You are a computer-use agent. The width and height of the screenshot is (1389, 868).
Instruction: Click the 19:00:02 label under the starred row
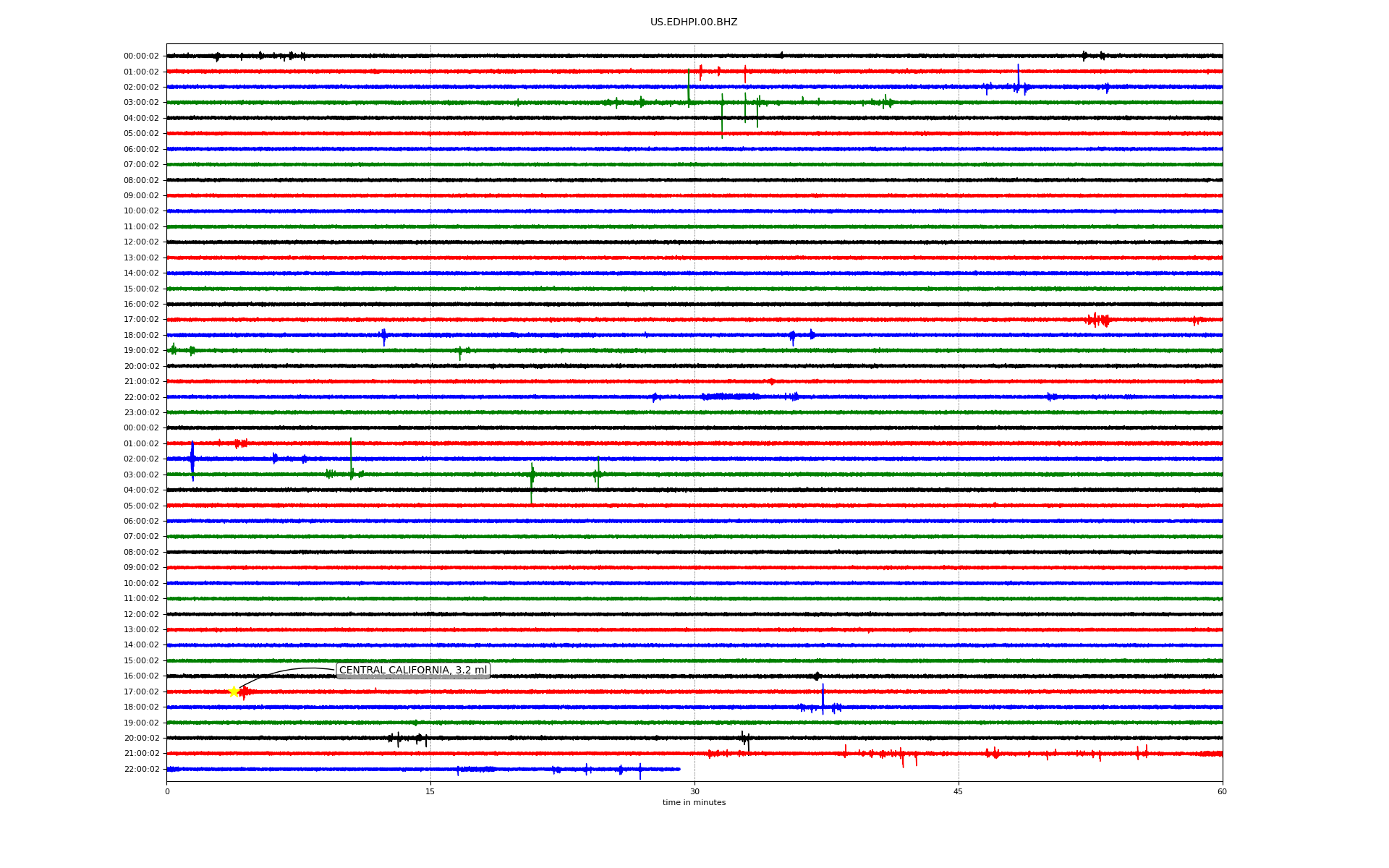tap(141, 723)
